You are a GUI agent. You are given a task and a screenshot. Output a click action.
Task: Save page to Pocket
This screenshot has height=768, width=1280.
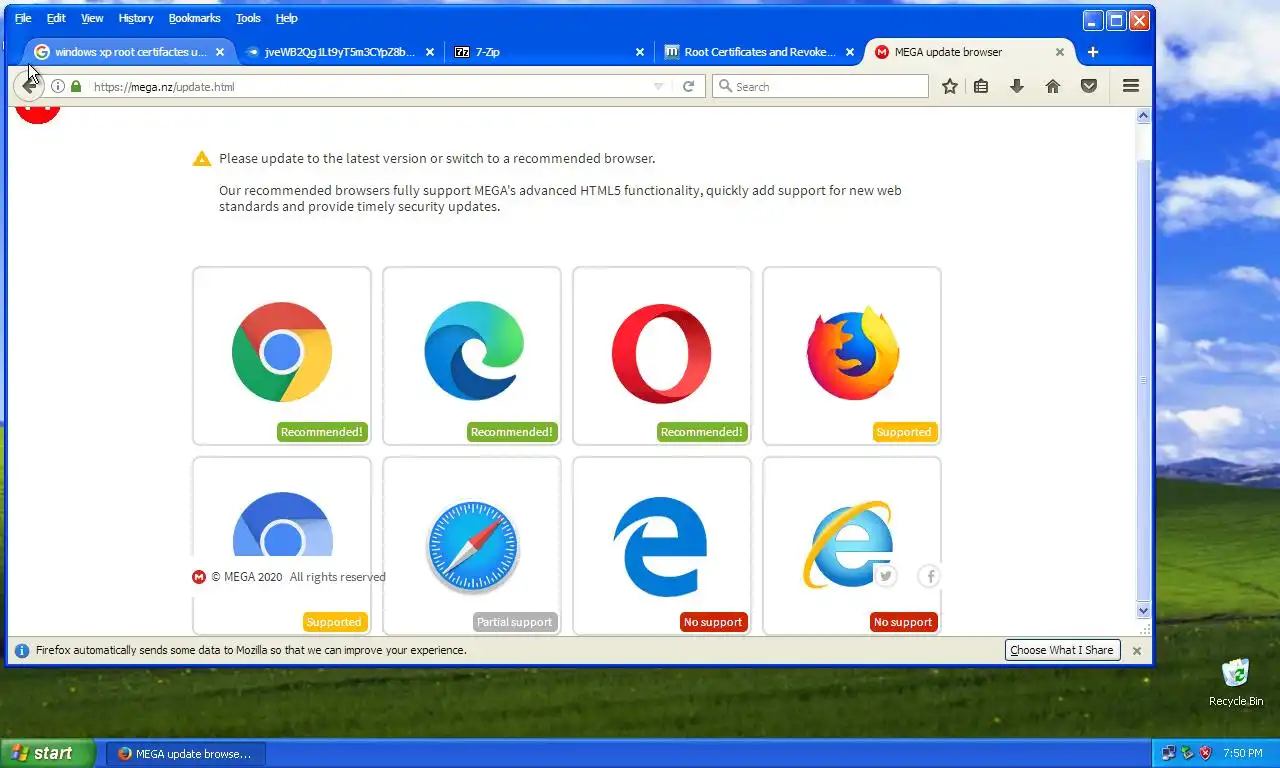[x=1089, y=87]
